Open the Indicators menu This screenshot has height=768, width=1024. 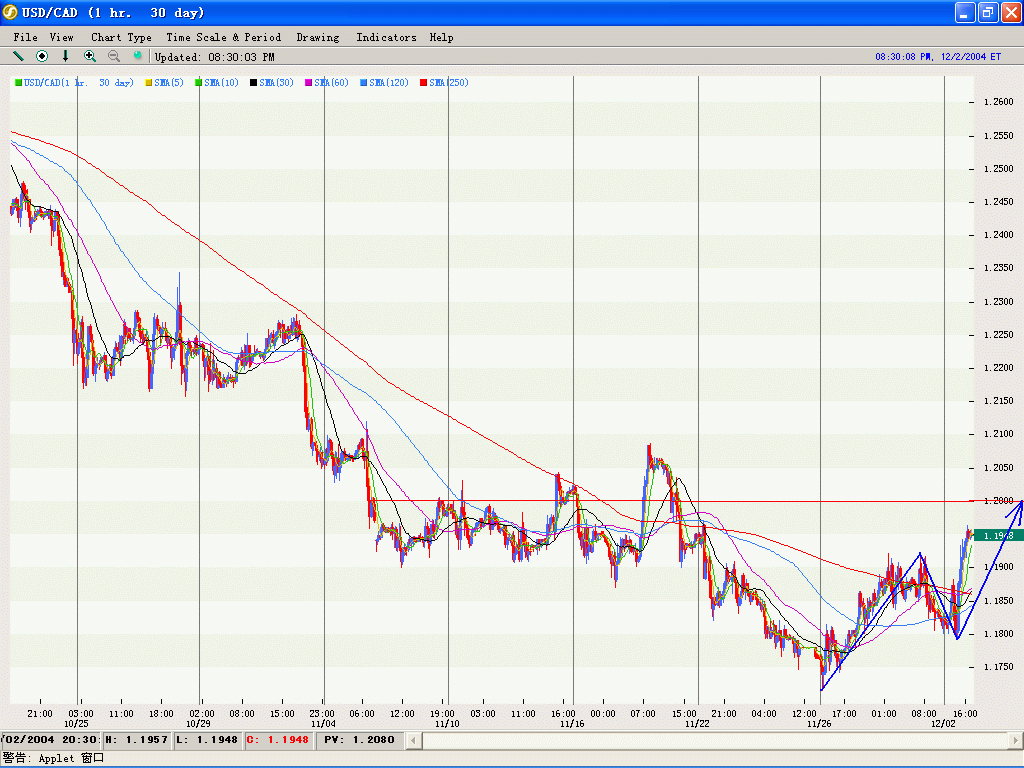[x=386, y=37]
